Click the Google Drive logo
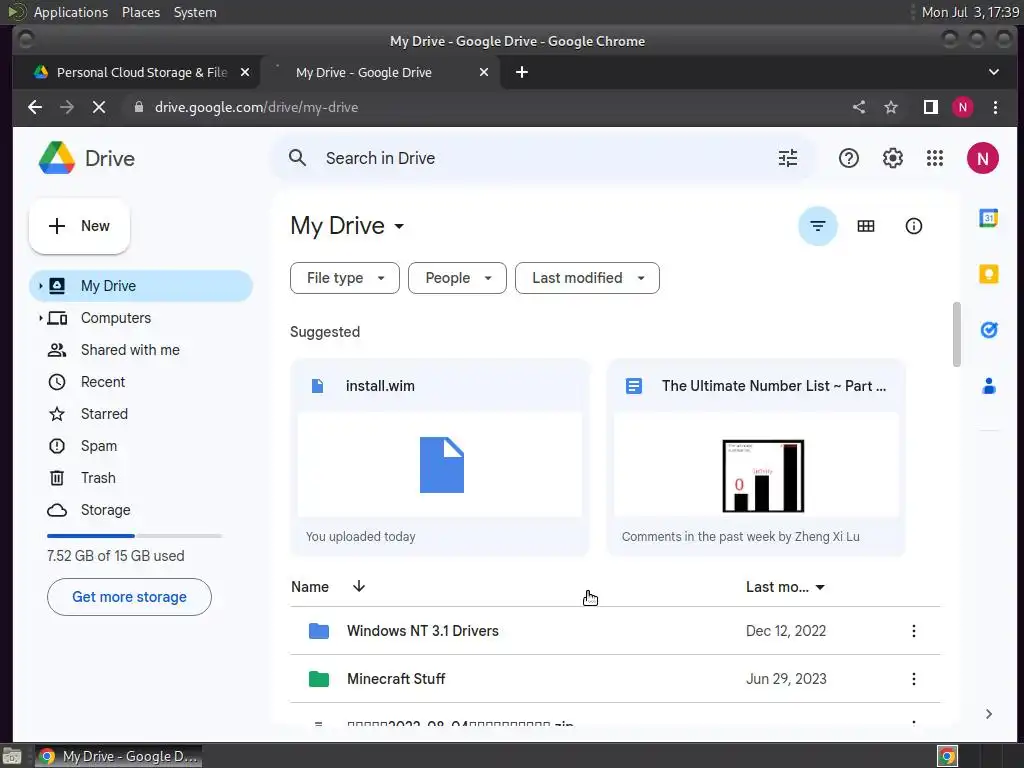The image size is (1024, 768). (57, 158)
